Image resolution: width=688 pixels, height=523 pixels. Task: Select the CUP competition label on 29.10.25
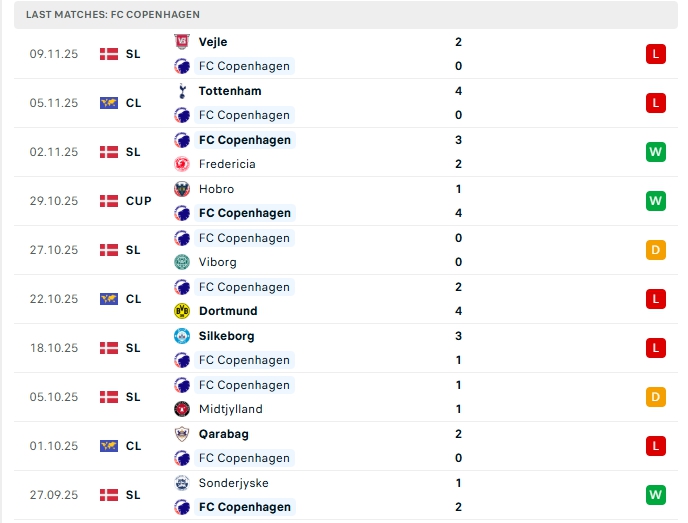(x=139, y=201)
